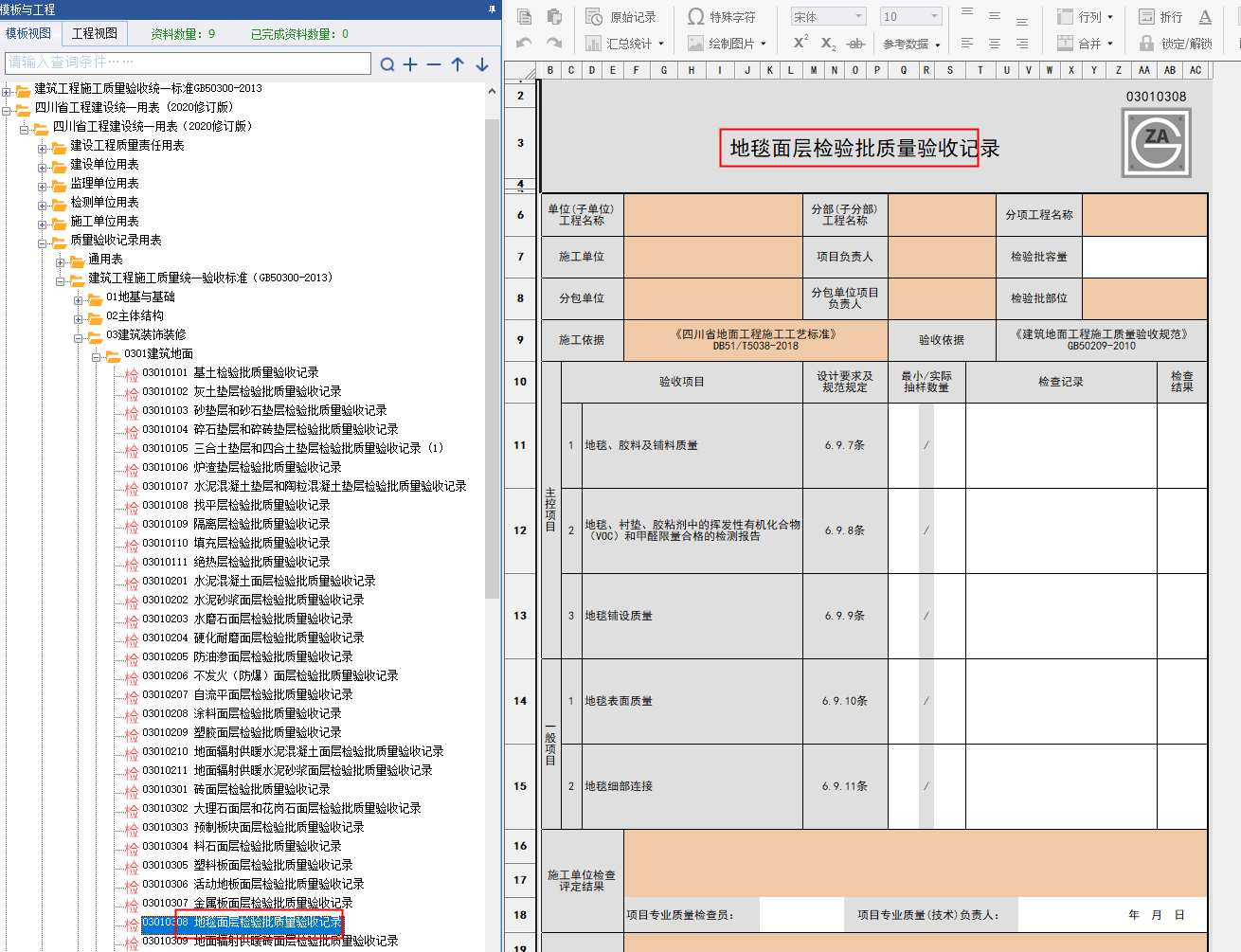Apply subscript X₂ formatting

pos(828,44)
